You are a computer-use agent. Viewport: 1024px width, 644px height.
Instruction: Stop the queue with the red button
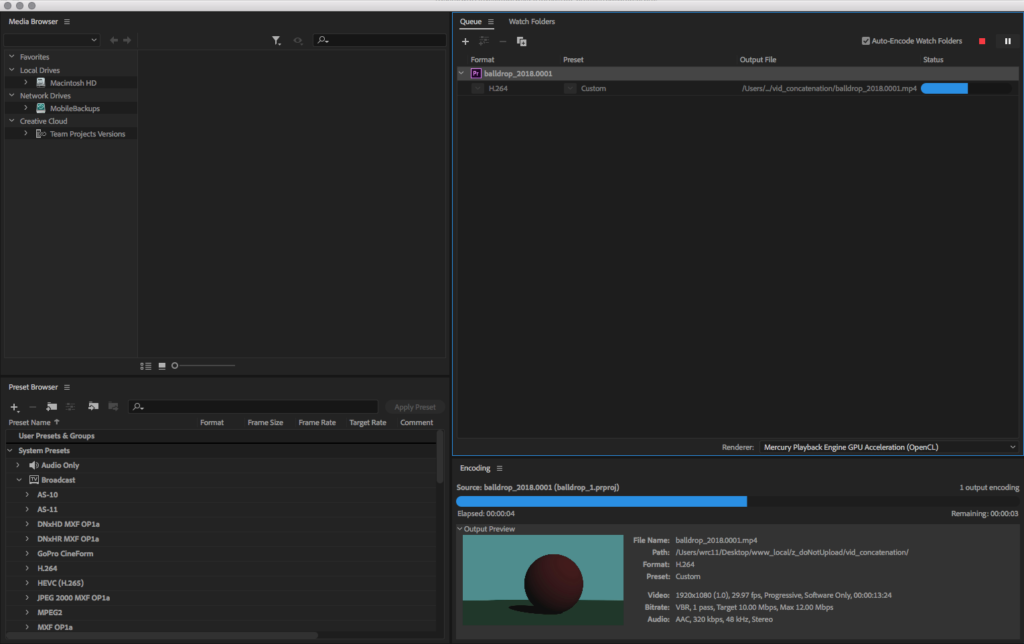(x=982, y=41)
